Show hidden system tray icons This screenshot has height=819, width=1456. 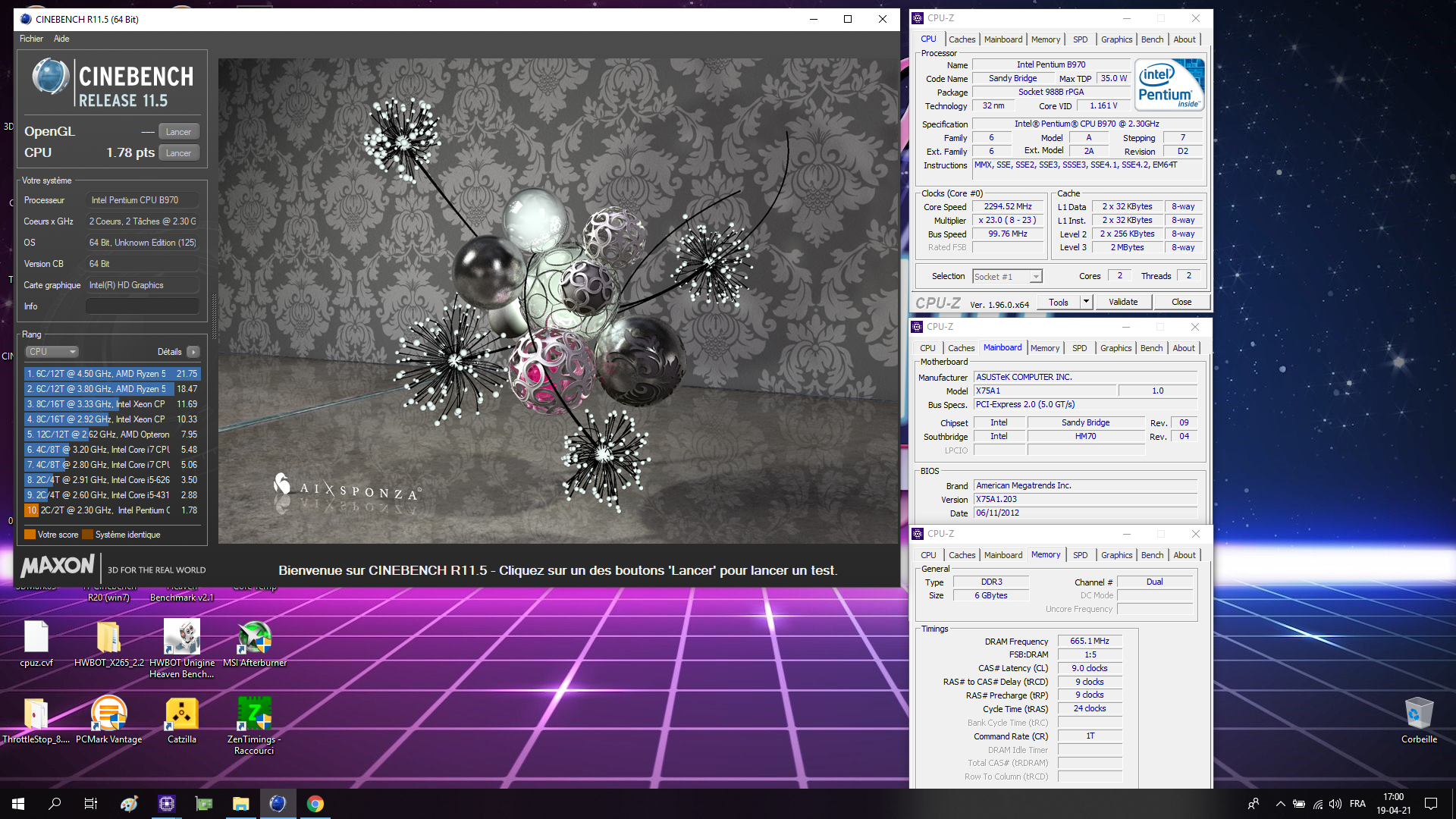[x=1281, y=804]
